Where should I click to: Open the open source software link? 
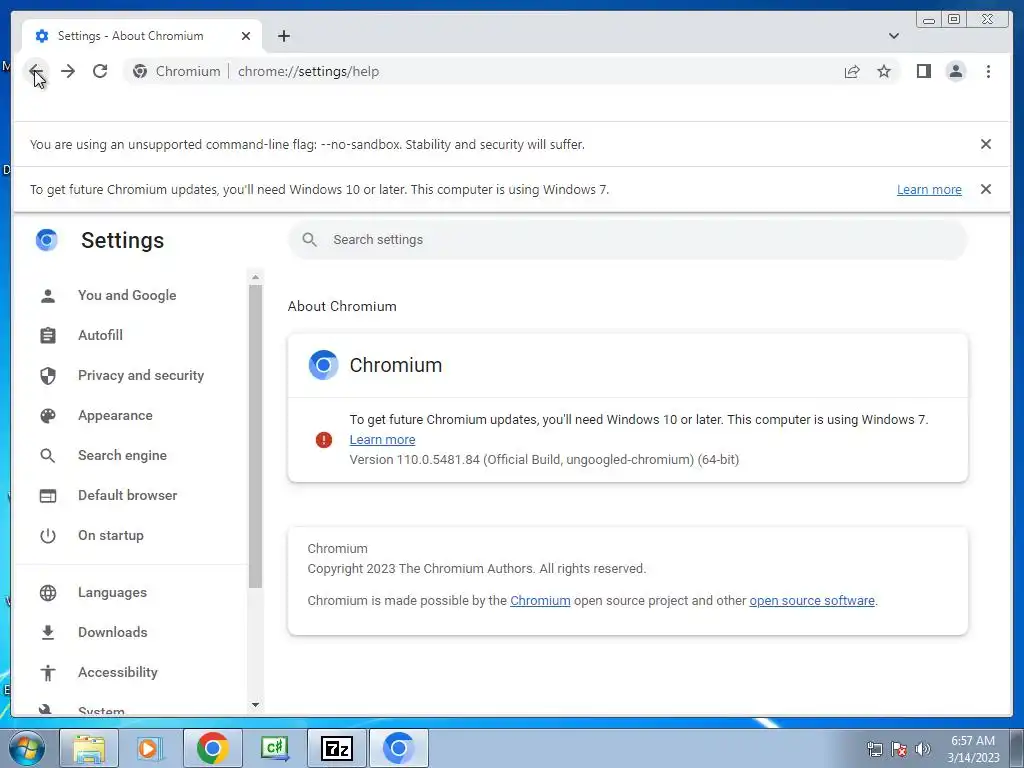812,600
